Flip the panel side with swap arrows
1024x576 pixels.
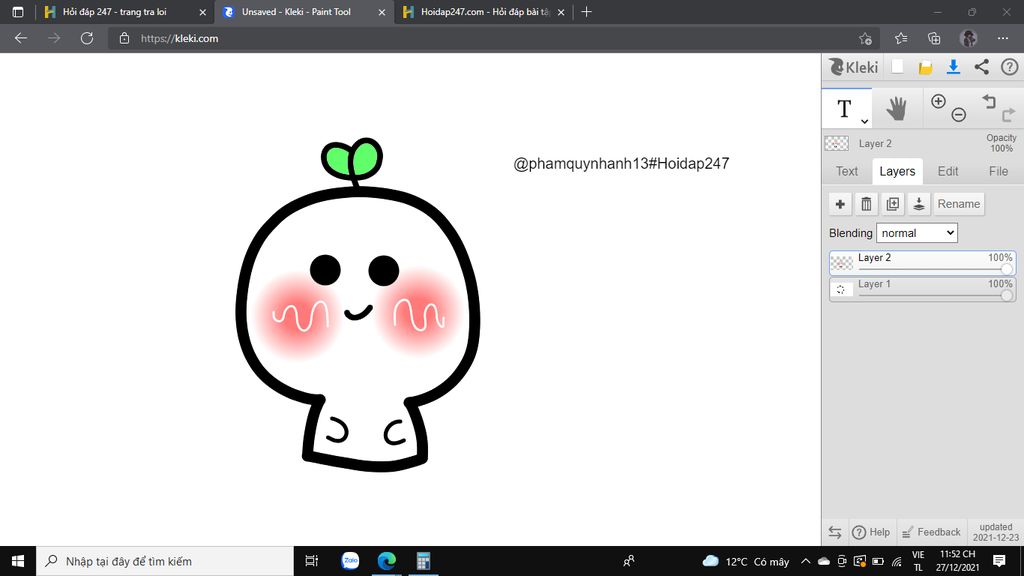coord(835,532)
